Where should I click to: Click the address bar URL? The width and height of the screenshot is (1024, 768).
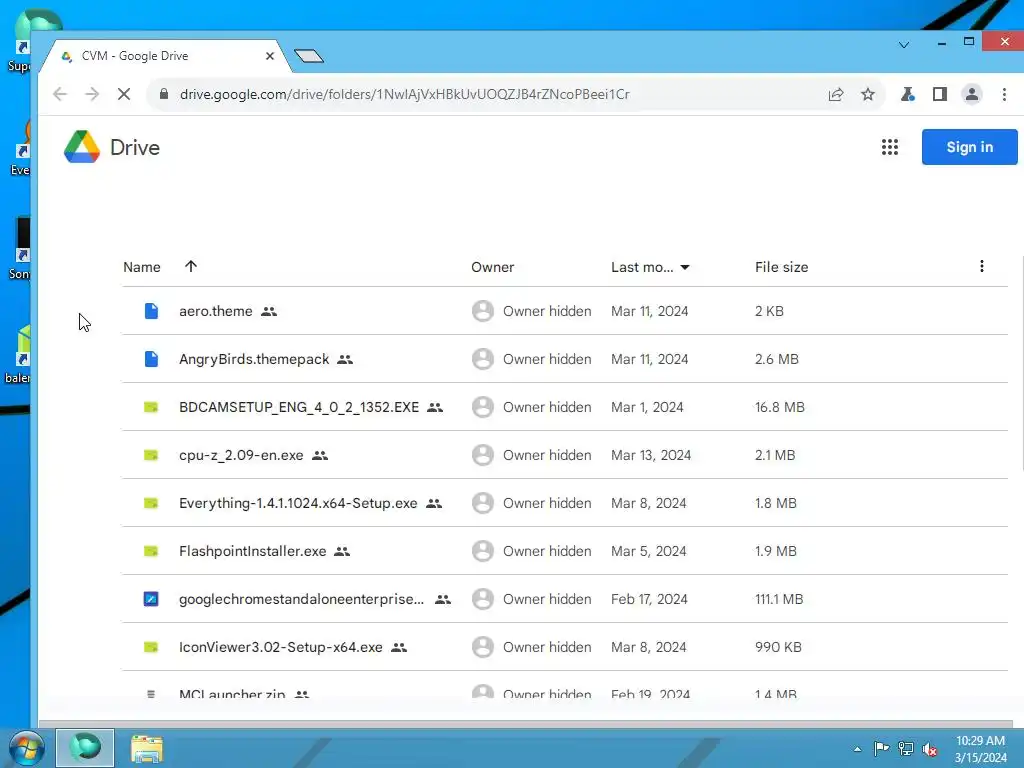pos(404,94)
